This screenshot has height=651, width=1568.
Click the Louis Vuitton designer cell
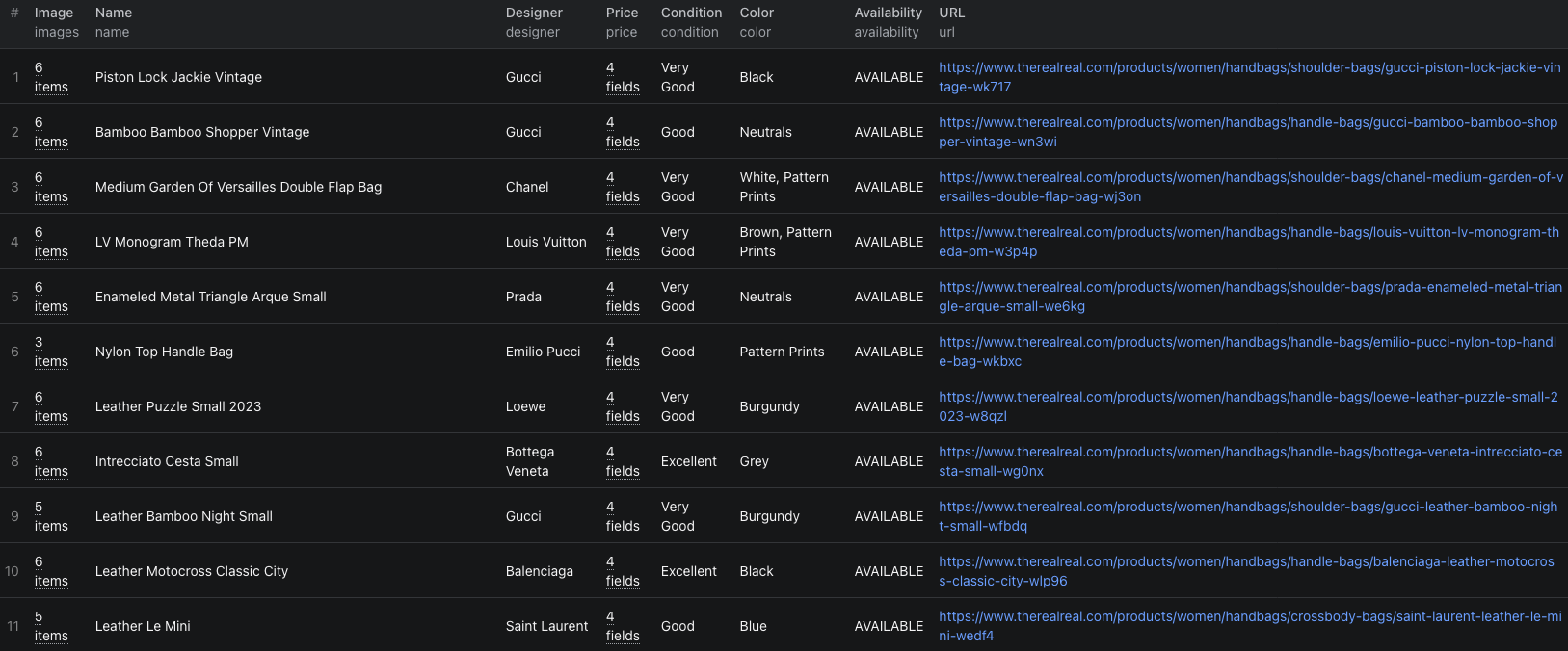(545, 242)
